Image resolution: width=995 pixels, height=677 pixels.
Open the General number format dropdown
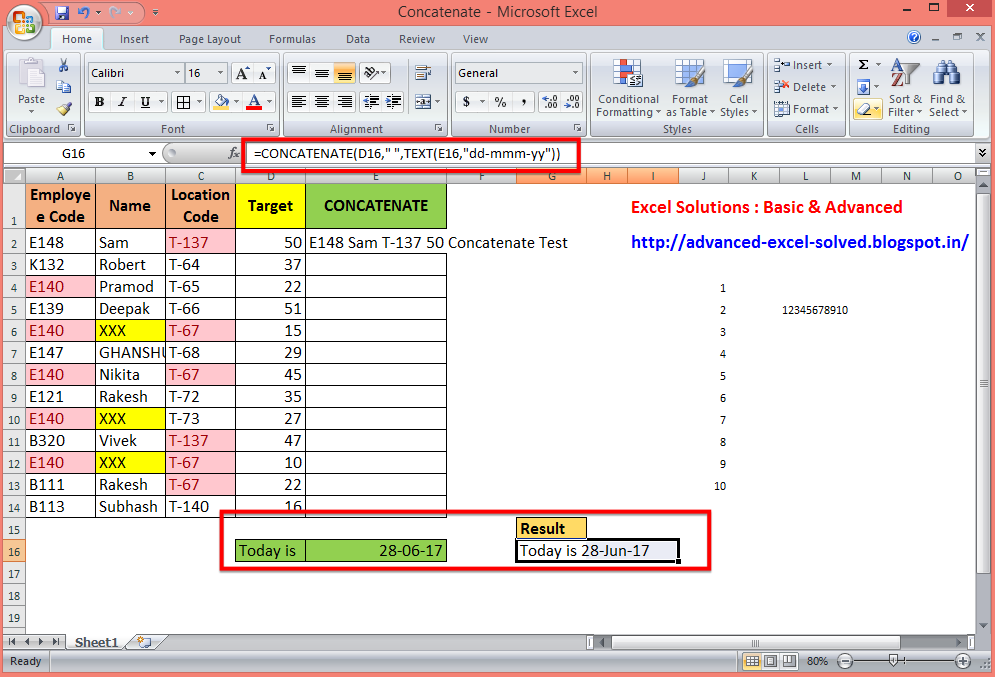(x=575, y=72)
